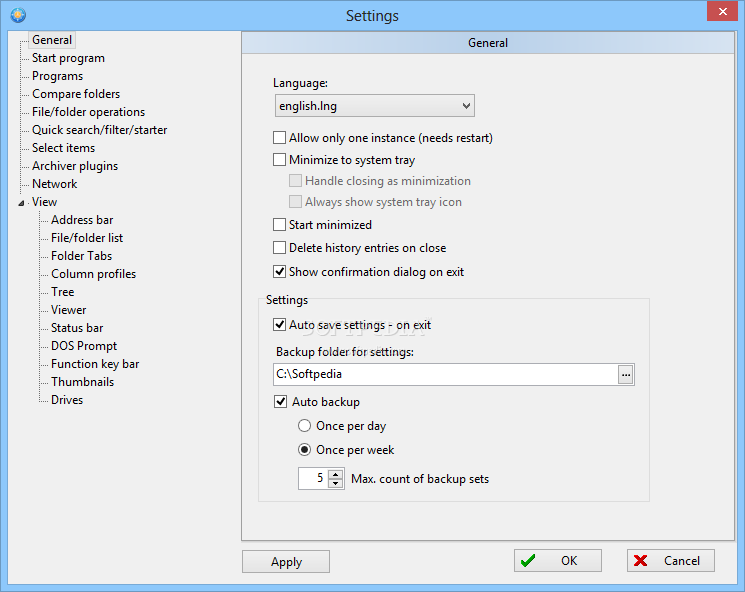Open the Language dropdown

[x=374, y=106]
